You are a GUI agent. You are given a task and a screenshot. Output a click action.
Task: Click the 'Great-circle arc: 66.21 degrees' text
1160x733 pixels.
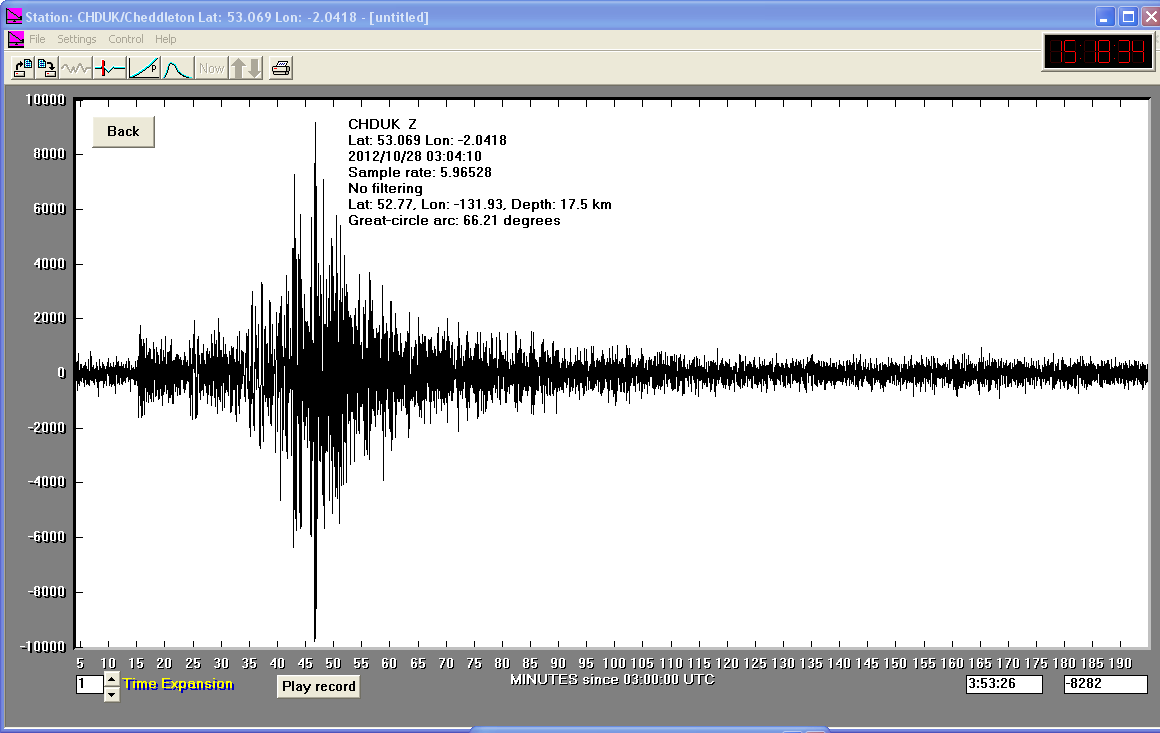click(454, 220)
